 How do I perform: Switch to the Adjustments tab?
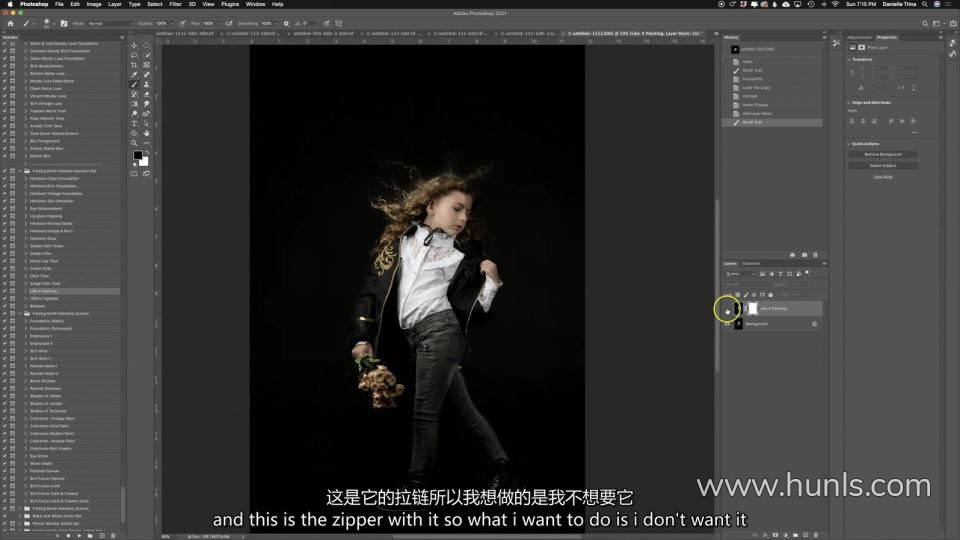(x=859, y=37)
